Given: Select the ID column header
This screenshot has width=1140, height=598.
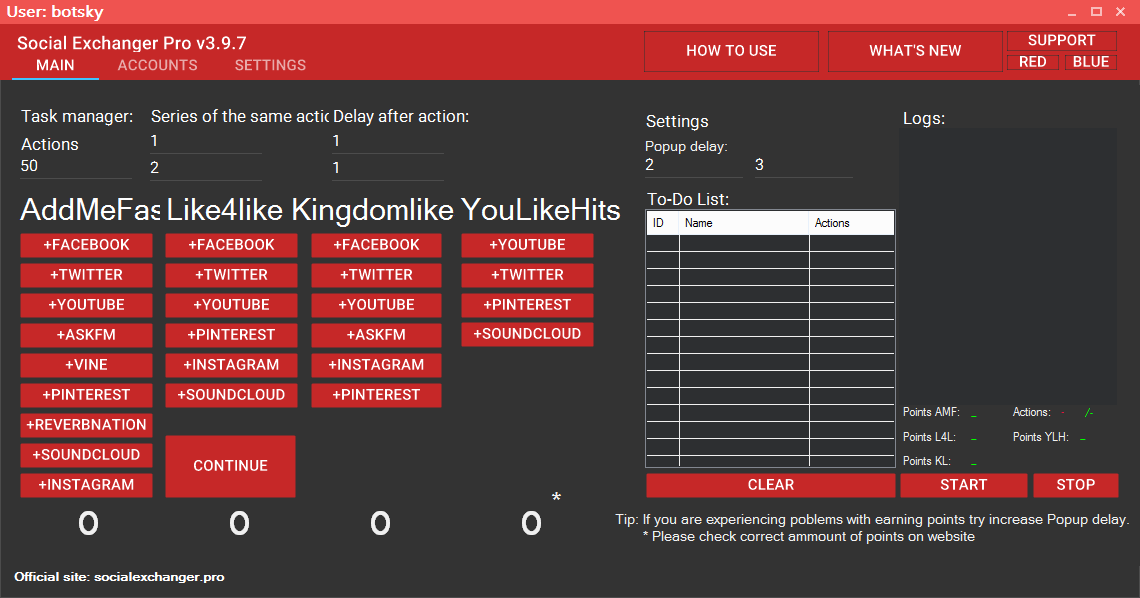Looking at the screenshot, I should [663, 223].
